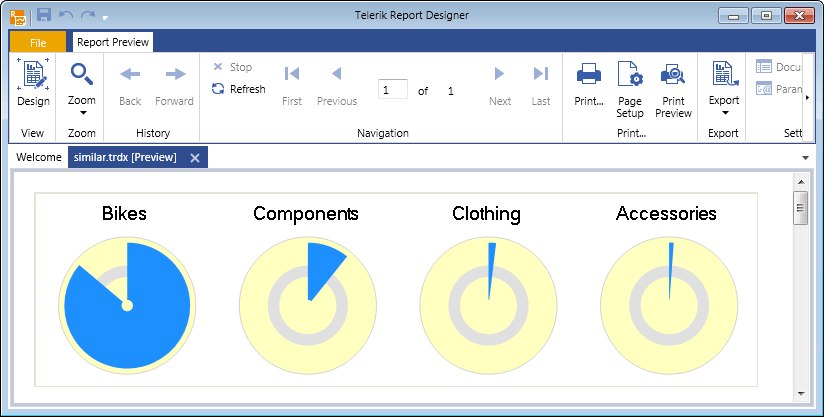824x417 pixels.
Task: Click the current page number field
Action: coord(393,89)
